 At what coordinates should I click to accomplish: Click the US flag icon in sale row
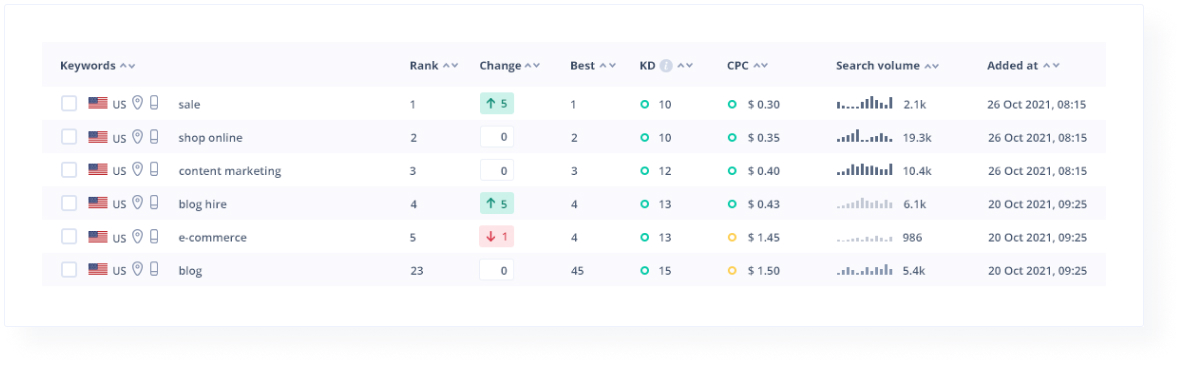click(x=97, y=103)
